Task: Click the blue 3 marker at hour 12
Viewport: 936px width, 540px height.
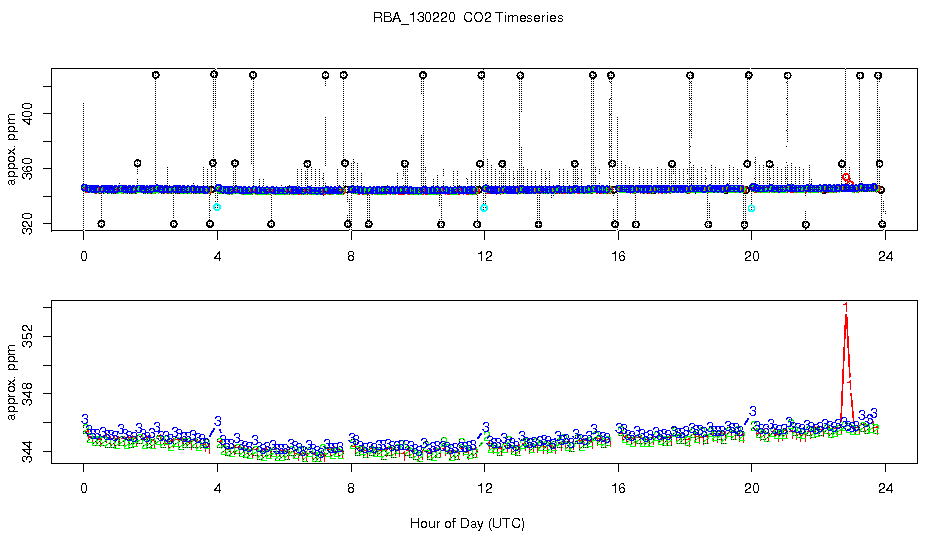Action: (x=486, y=427)
